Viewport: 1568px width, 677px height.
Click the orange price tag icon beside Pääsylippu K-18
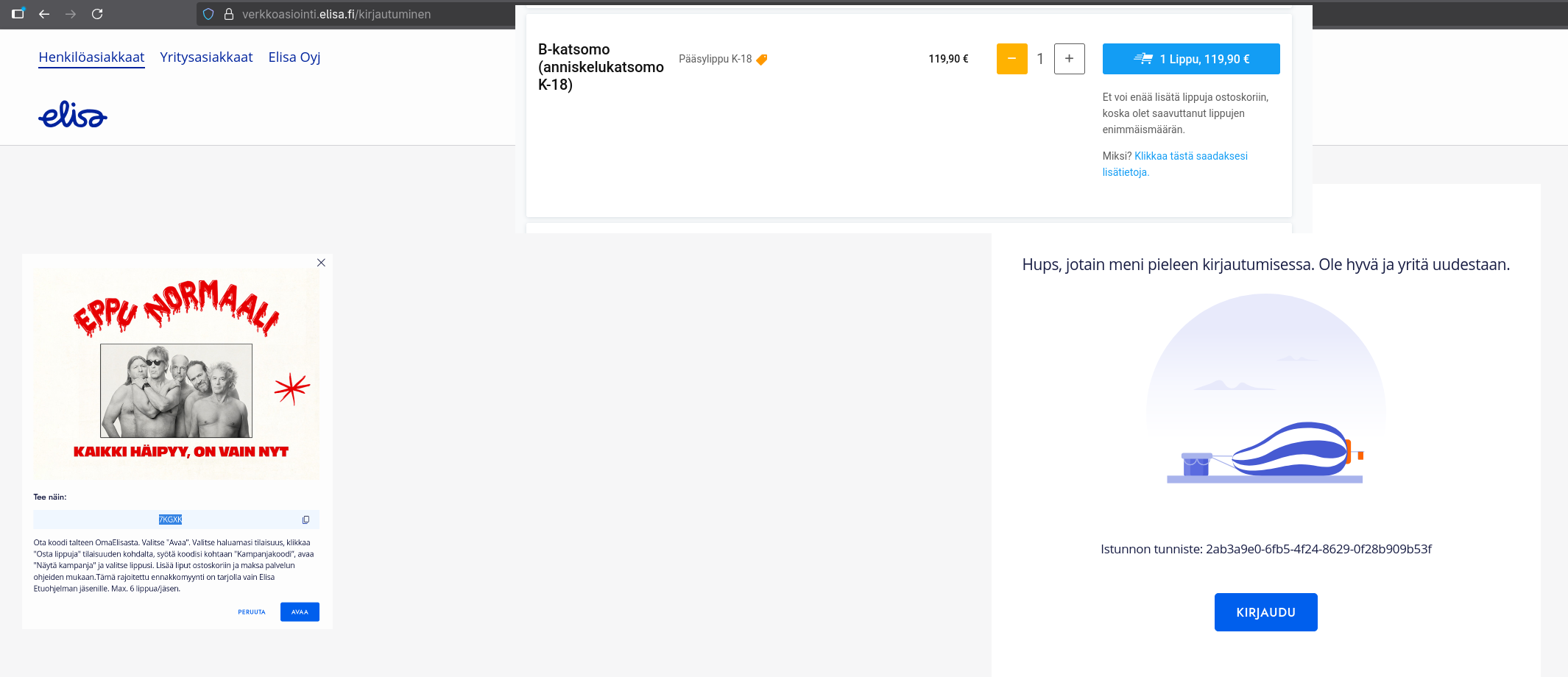click(762, 60)
